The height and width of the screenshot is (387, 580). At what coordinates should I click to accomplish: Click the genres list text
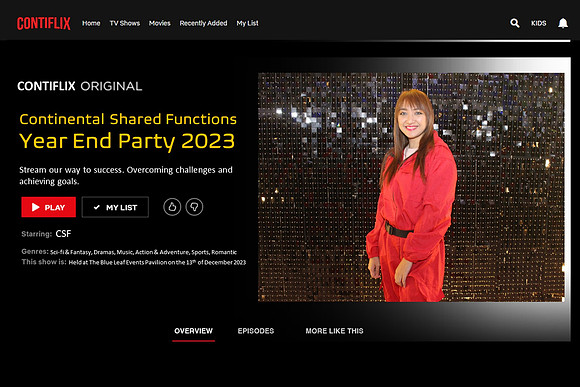pos(144,252)
